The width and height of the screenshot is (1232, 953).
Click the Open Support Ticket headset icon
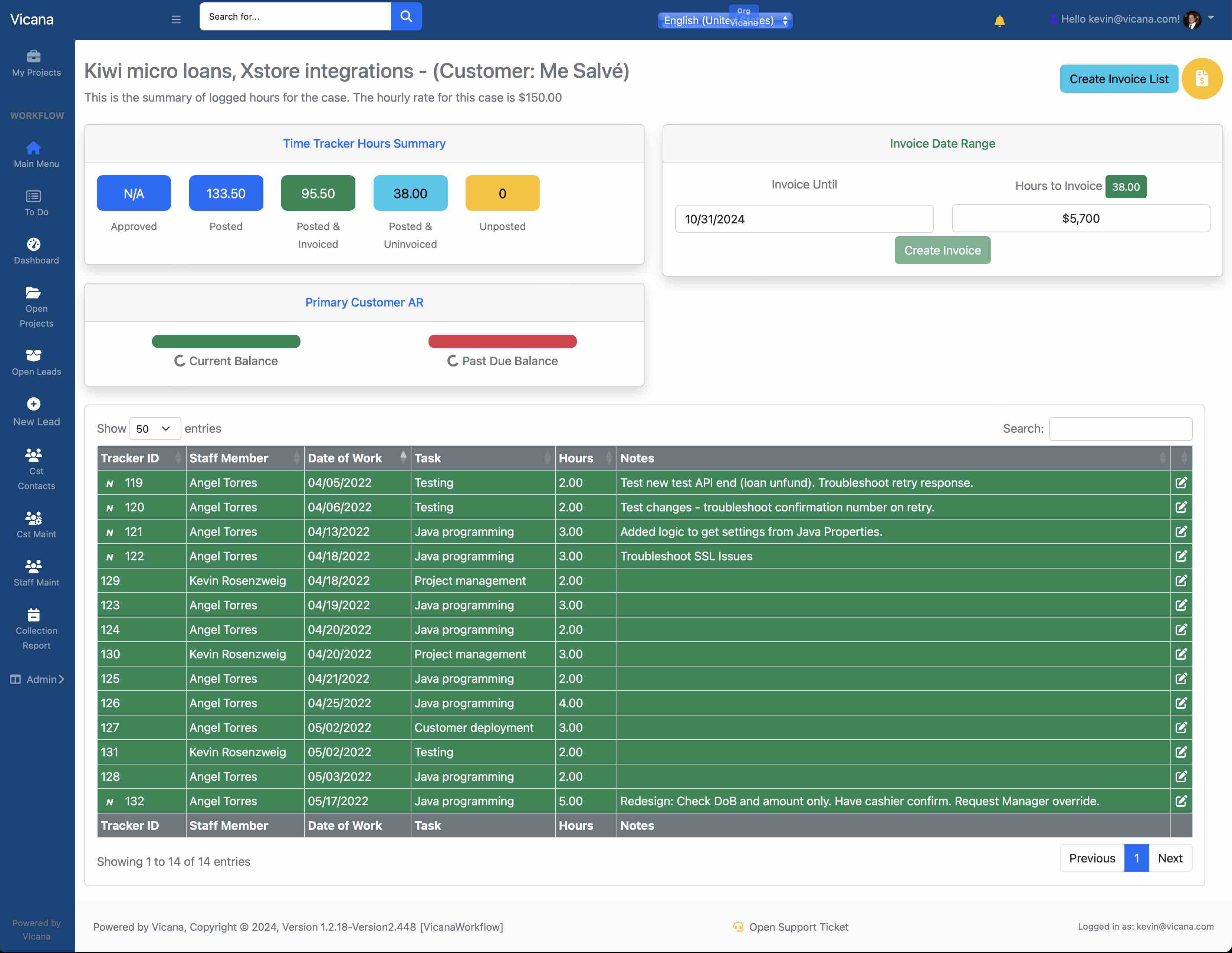click(x=738, y=927)
